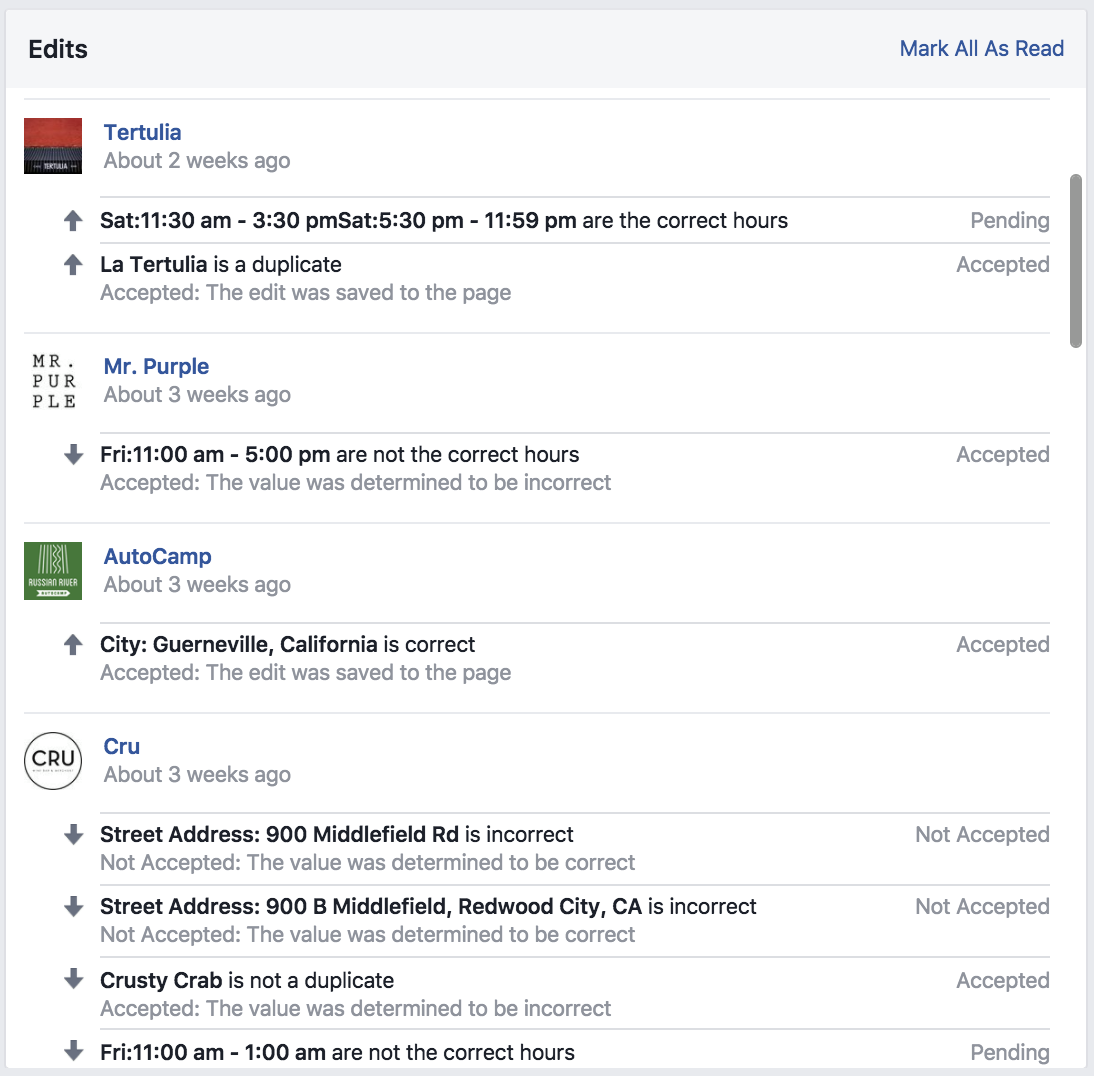Click down arrow beside 900 B Middlefield address
Viewport: 1094px width, 1076px height.
[x=73, y=906]
